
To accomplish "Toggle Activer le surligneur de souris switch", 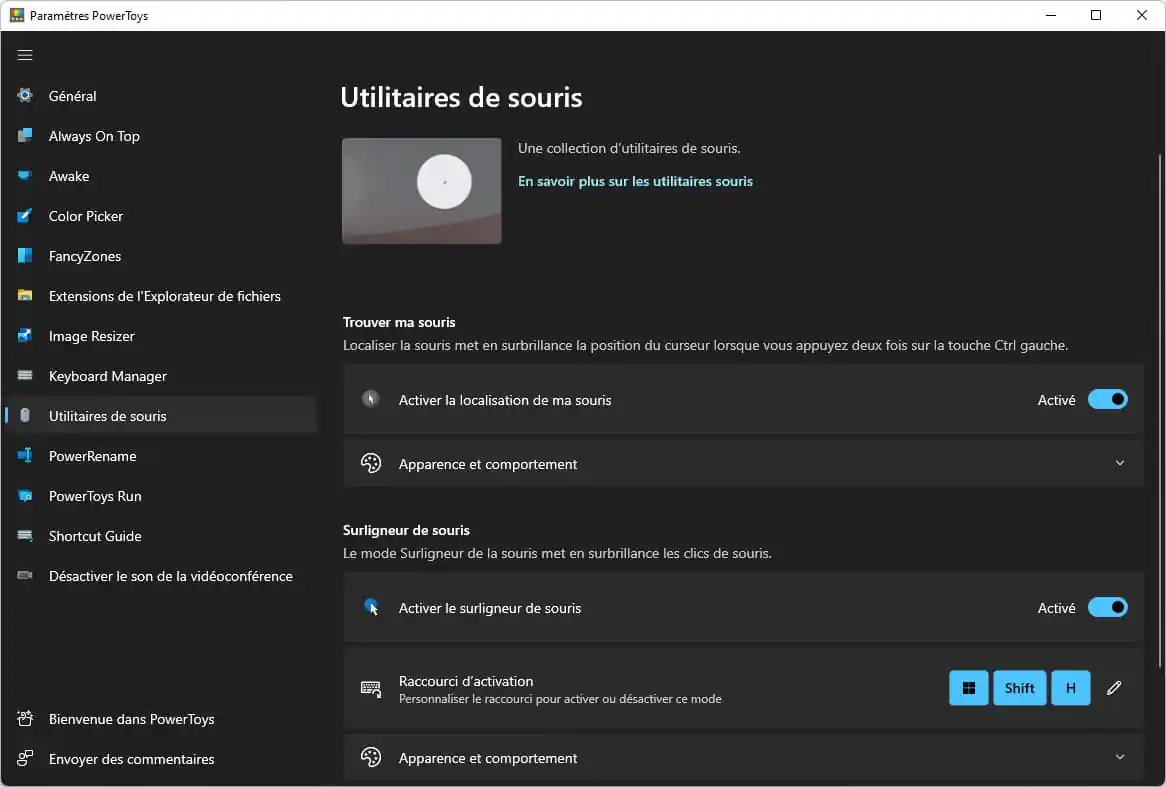I will point(1107,608).
